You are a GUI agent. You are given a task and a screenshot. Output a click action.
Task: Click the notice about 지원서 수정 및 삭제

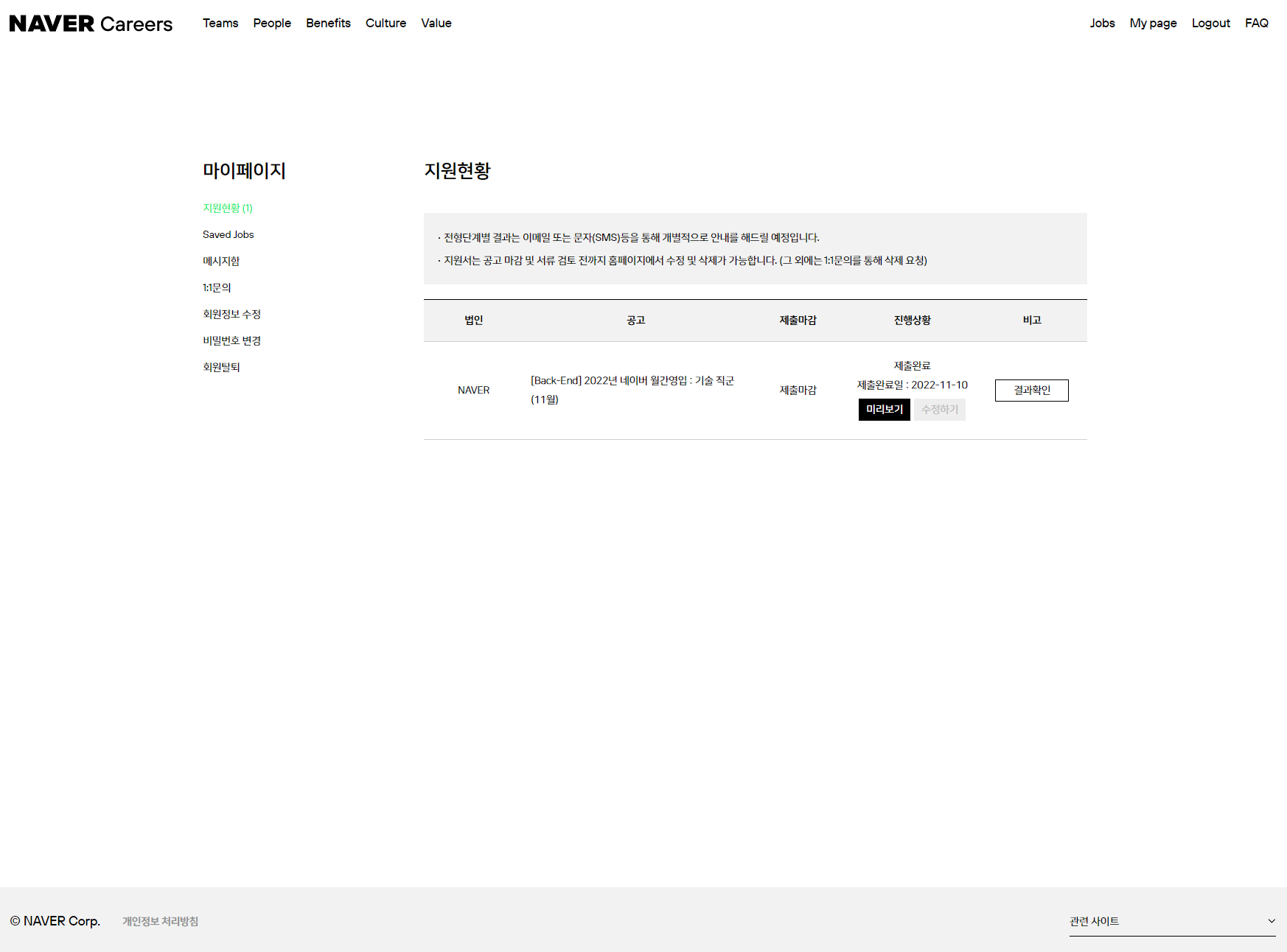pyautogui.click(x=683, y=260)
